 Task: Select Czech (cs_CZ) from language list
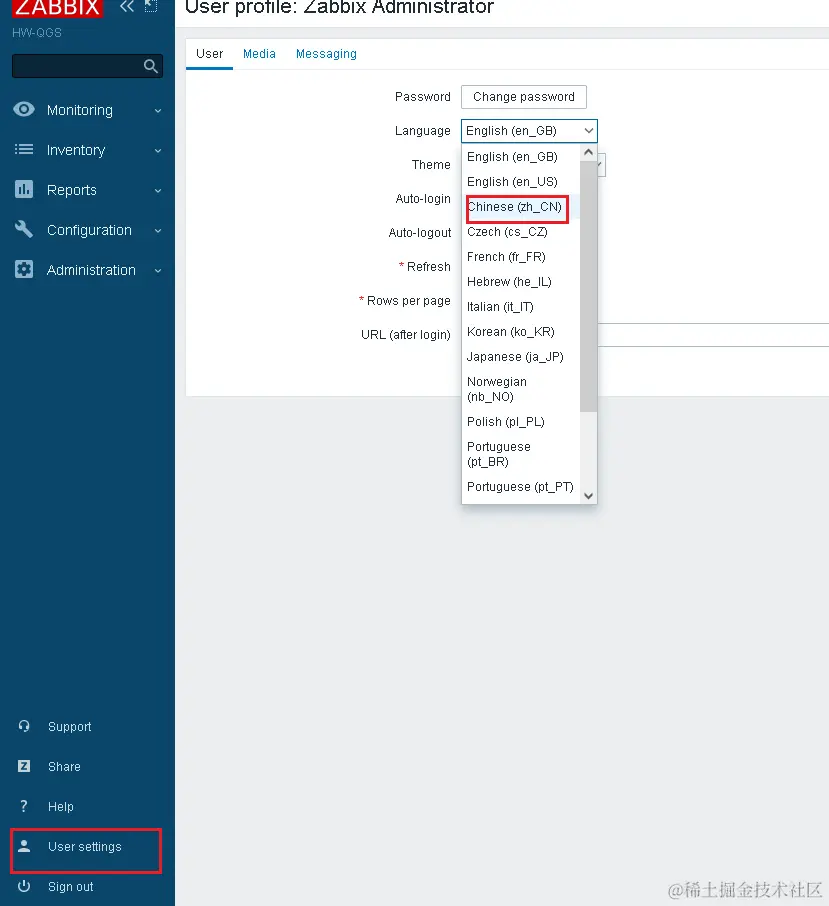click(520, 232)
